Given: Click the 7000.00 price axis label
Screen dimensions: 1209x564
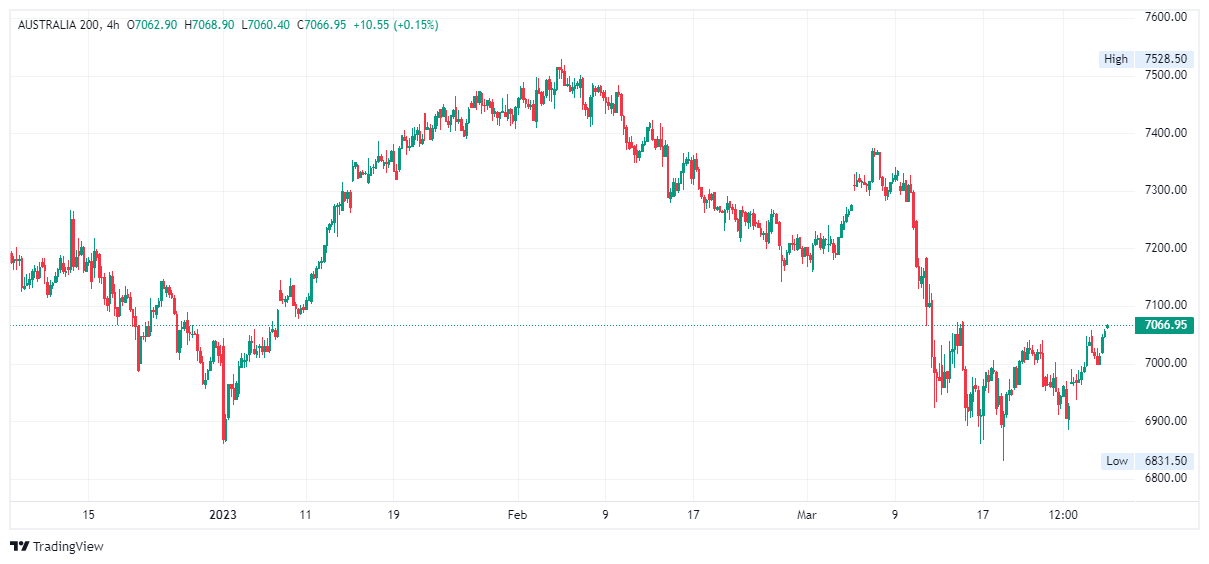Looking at the screenshot, I should point(1166,363).
